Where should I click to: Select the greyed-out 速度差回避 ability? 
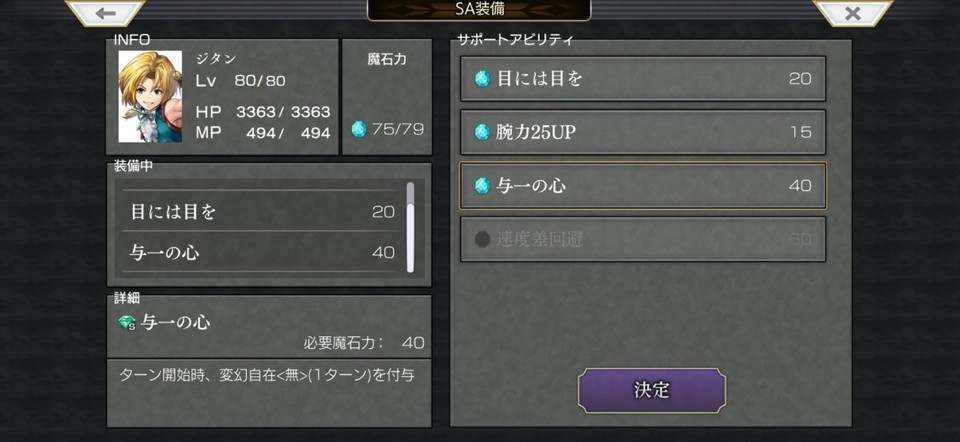pos(643,239)
